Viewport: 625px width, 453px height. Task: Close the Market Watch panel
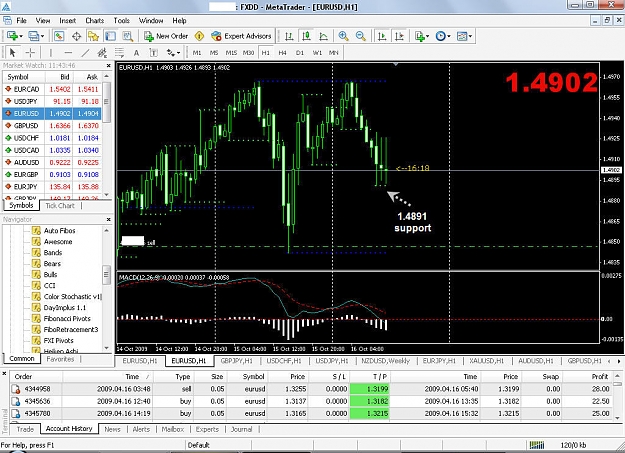point(108,65)
